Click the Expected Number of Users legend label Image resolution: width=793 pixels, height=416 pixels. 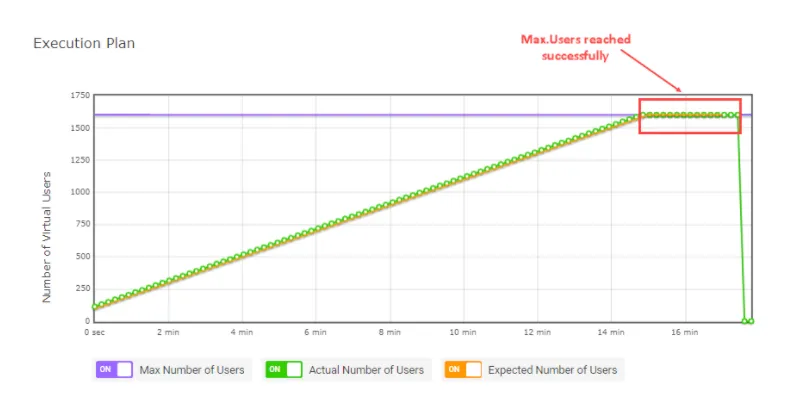pos(552,370)
